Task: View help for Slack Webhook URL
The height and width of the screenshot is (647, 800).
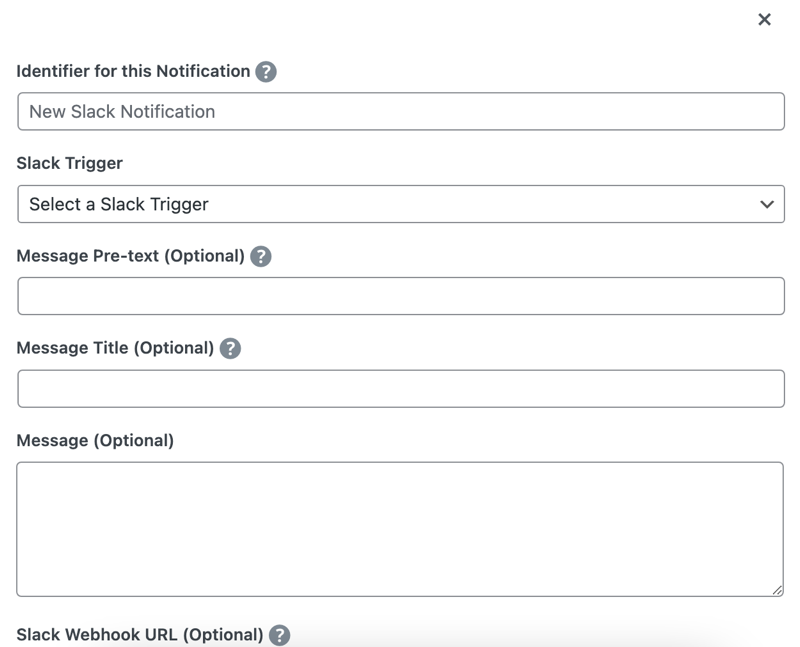Action: click(x=280, y=635)
